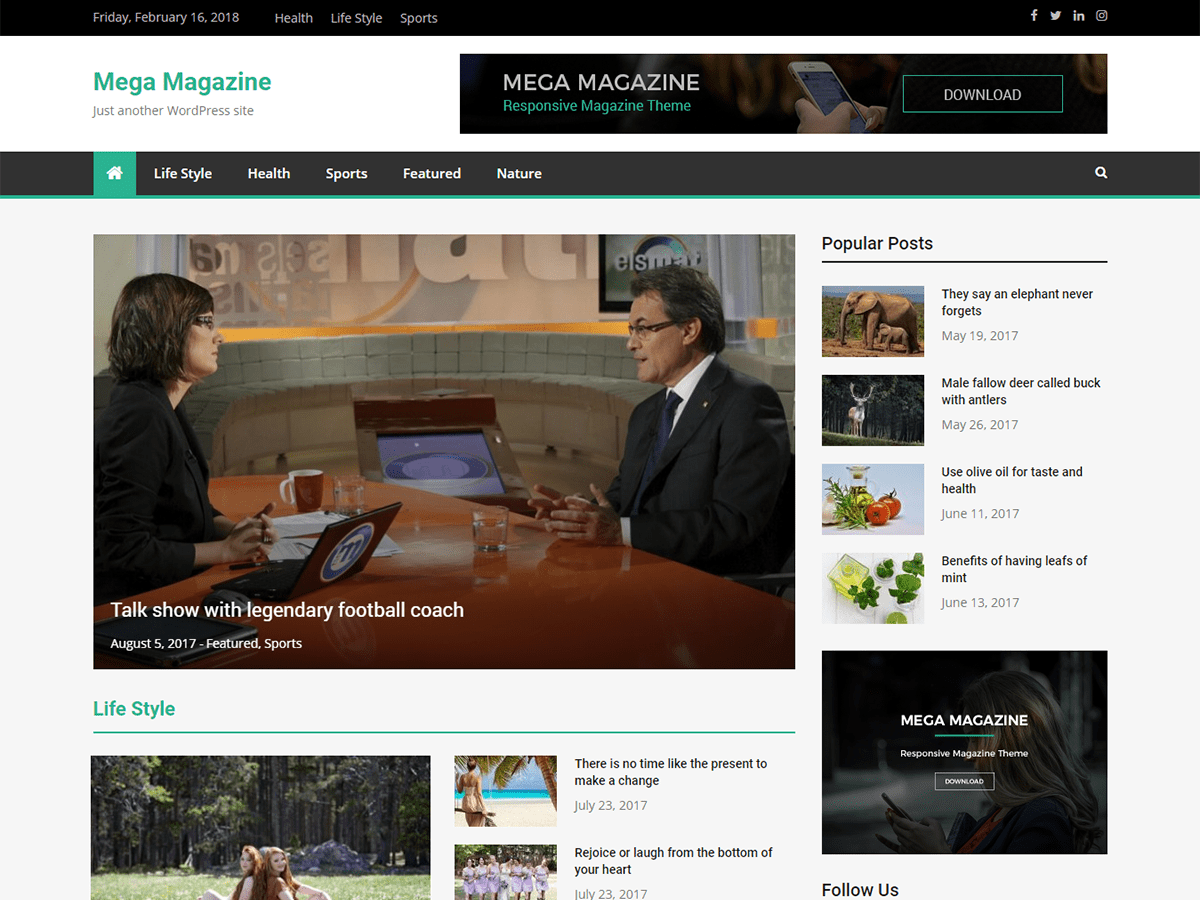Image resolution: width=1200 pixels, height=900 pixels.
Task: Go to Sports in main navigation
Action: click(346, 173)
